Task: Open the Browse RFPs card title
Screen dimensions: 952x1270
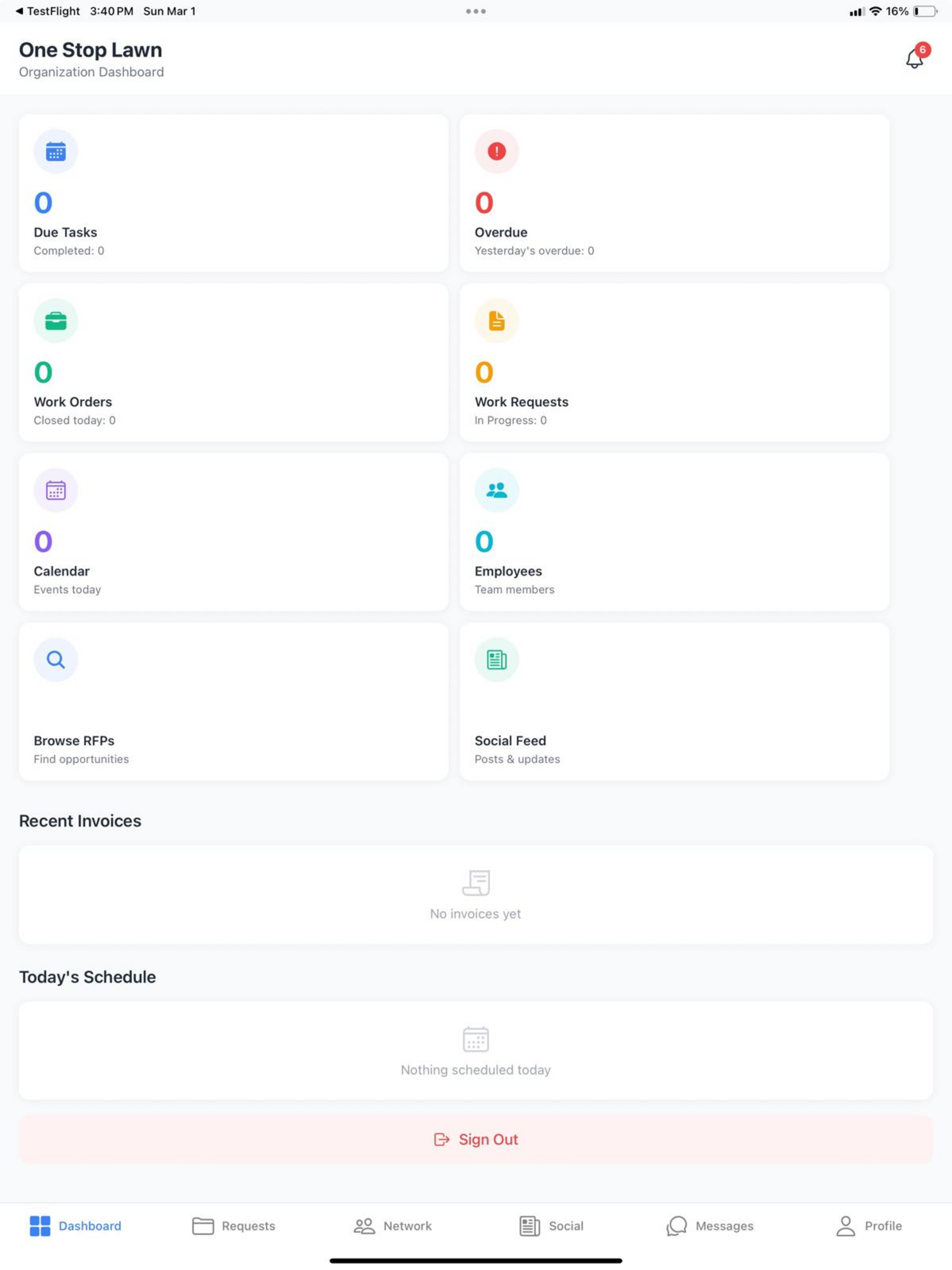Action: [74, 741]
